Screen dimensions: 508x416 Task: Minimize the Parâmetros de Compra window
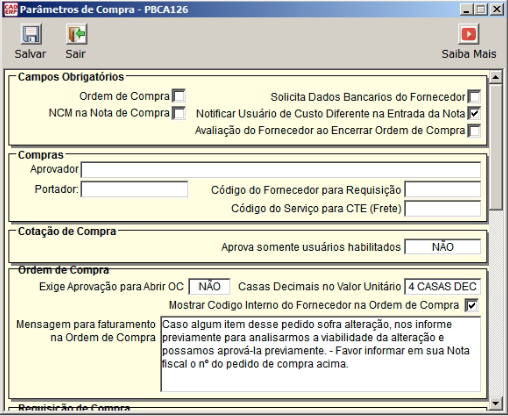tap(466, 9)
